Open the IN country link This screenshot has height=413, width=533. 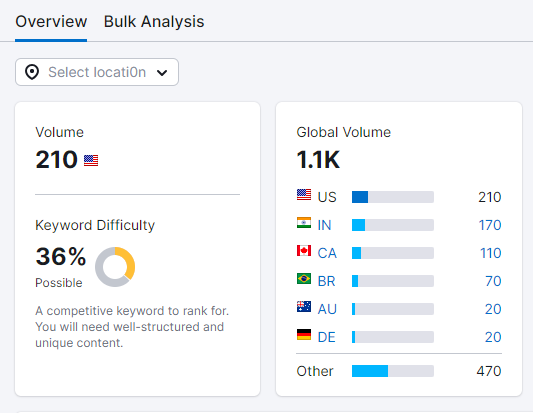point(324,225)
